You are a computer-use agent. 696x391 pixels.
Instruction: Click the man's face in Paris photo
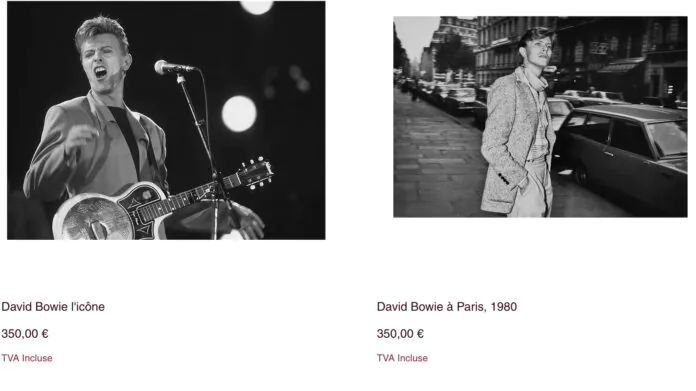point(539,50)
